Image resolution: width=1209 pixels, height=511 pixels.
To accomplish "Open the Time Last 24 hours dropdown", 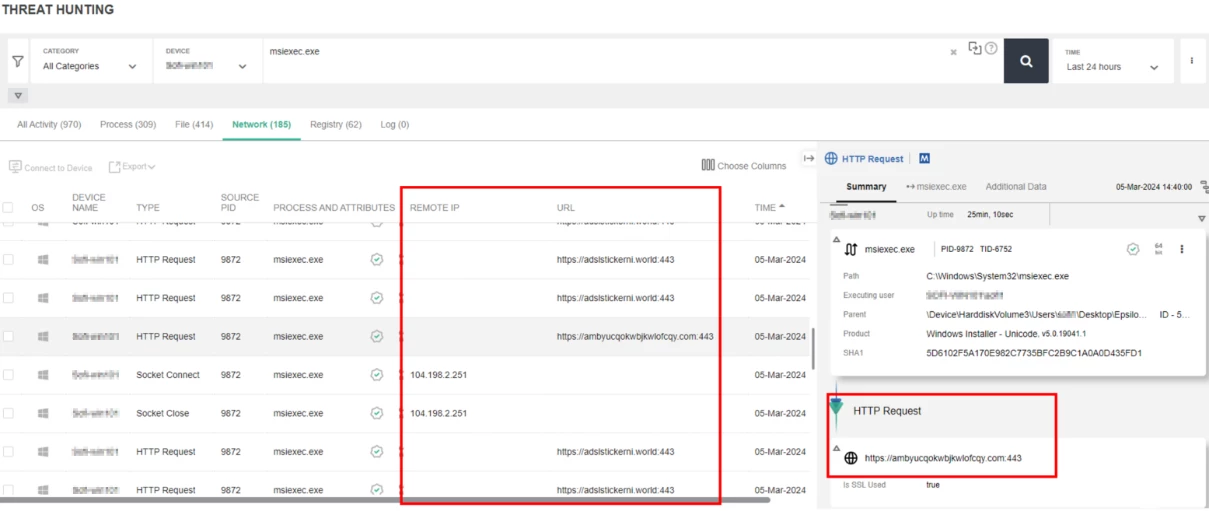I will point(1113,61).
